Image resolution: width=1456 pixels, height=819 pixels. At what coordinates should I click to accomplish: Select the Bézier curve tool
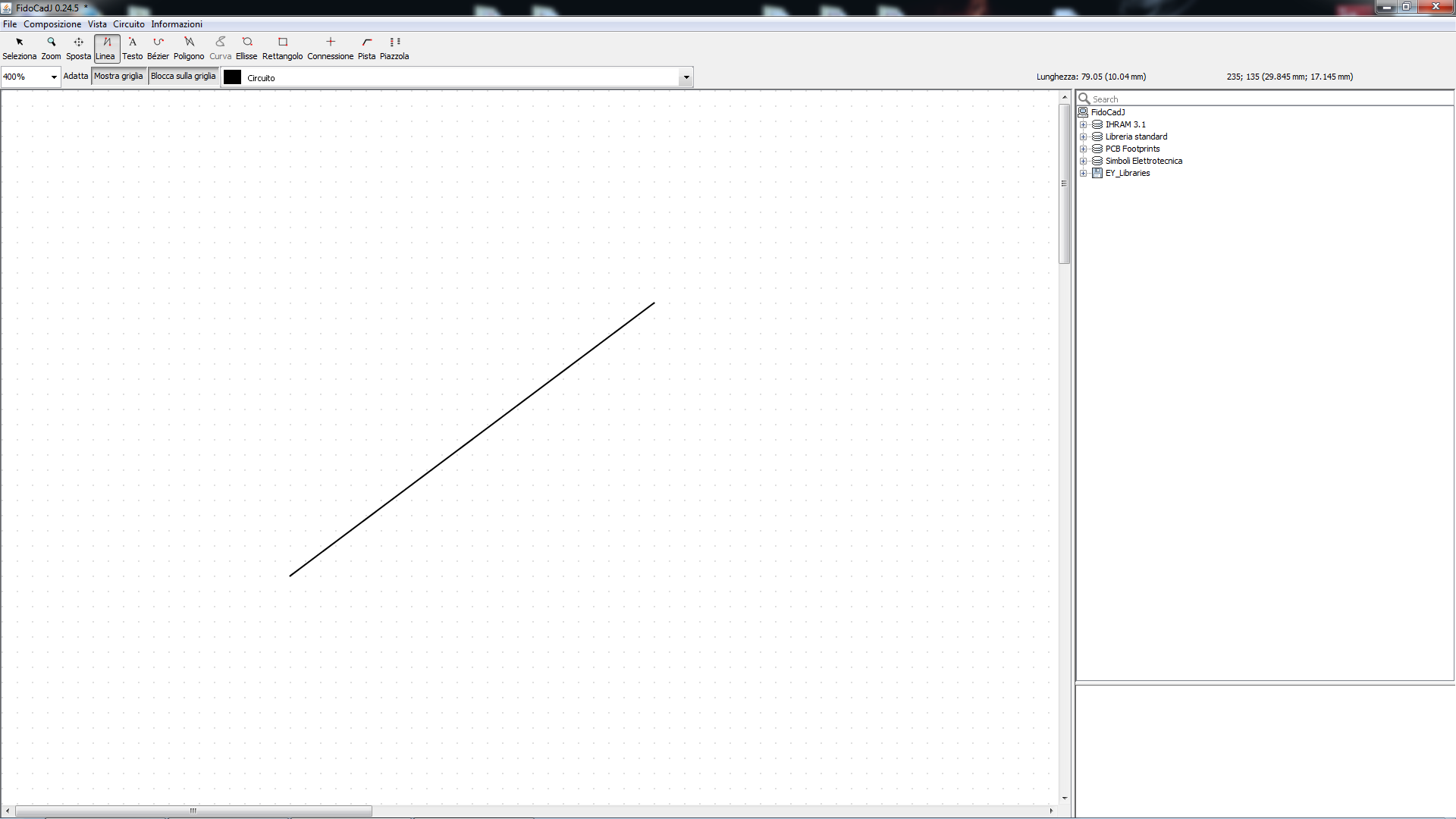click(x=158, y=48)
